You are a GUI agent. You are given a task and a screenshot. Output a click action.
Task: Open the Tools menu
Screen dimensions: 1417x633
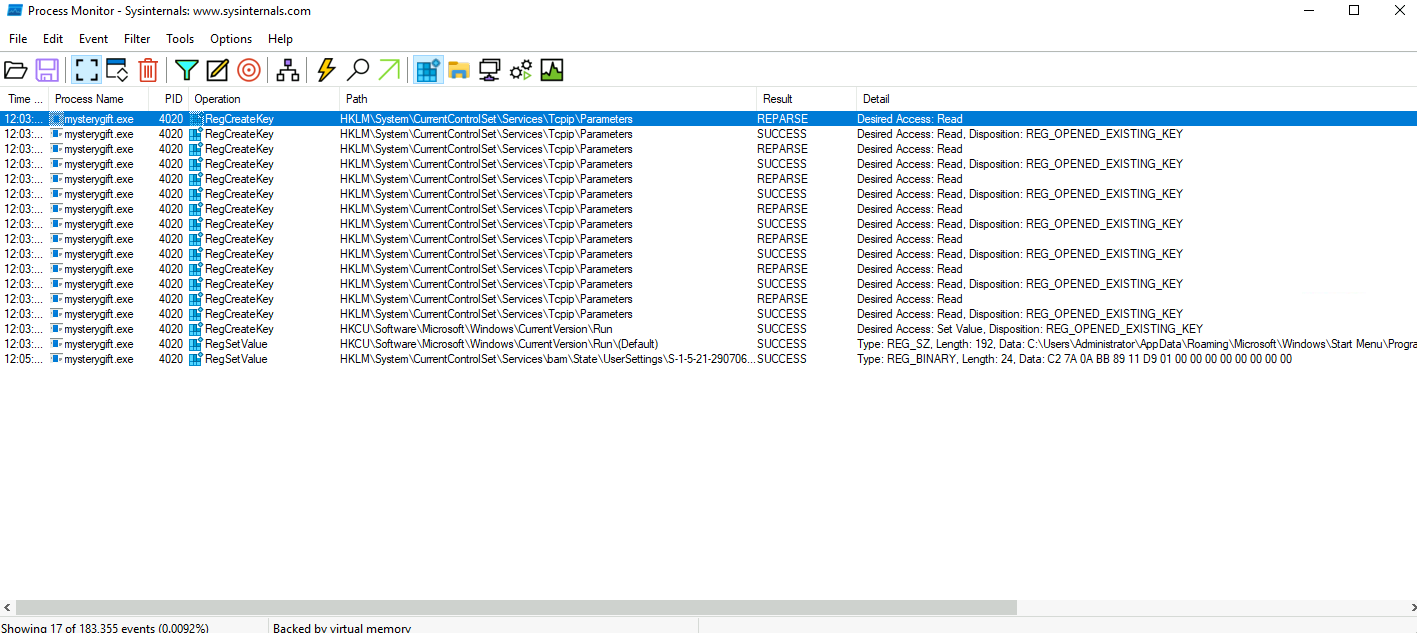(180, 39)
